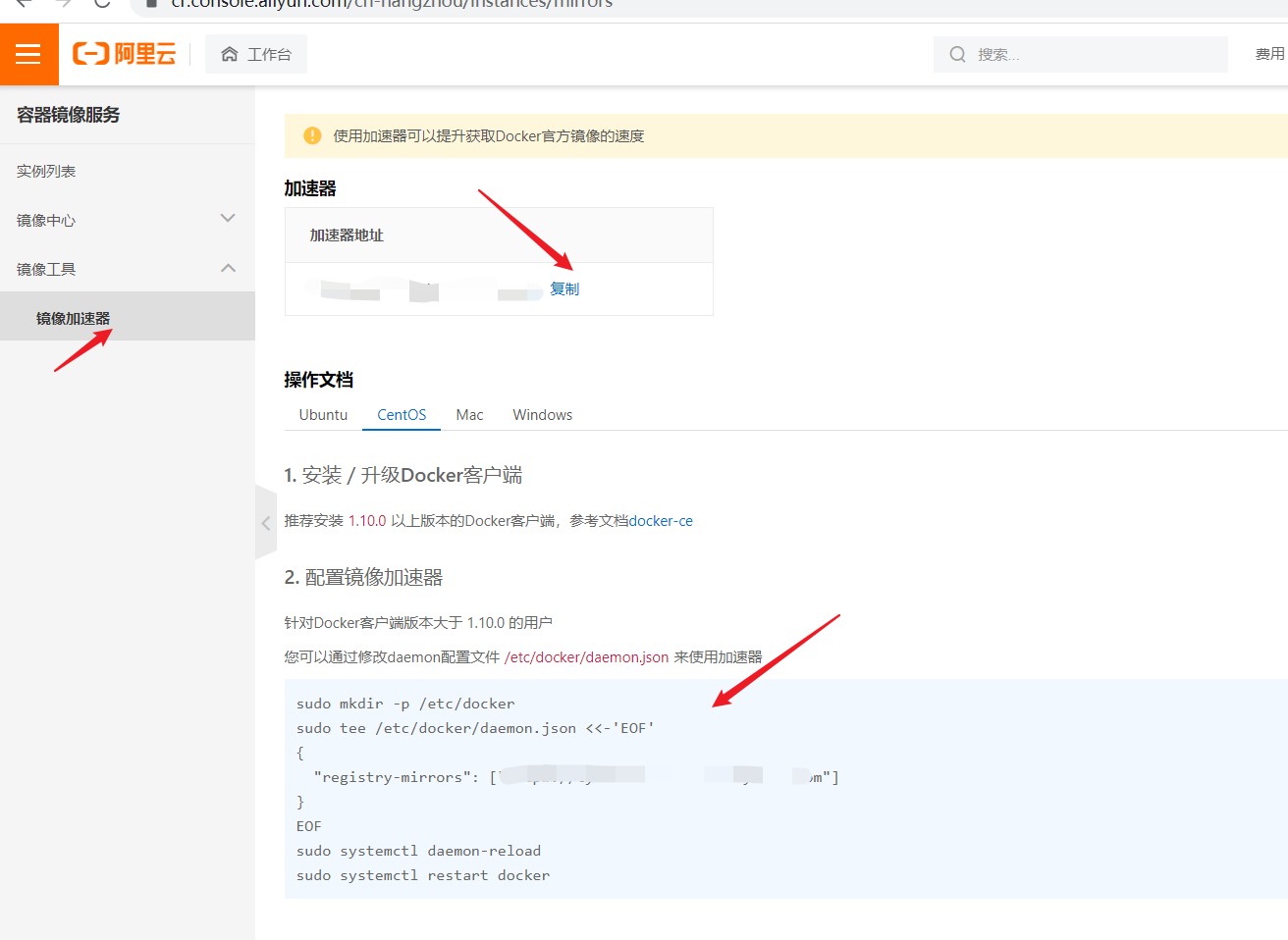1288x940 pixels.
Task: Open the 工作台 workbench button
Action: tap(256, 54)
